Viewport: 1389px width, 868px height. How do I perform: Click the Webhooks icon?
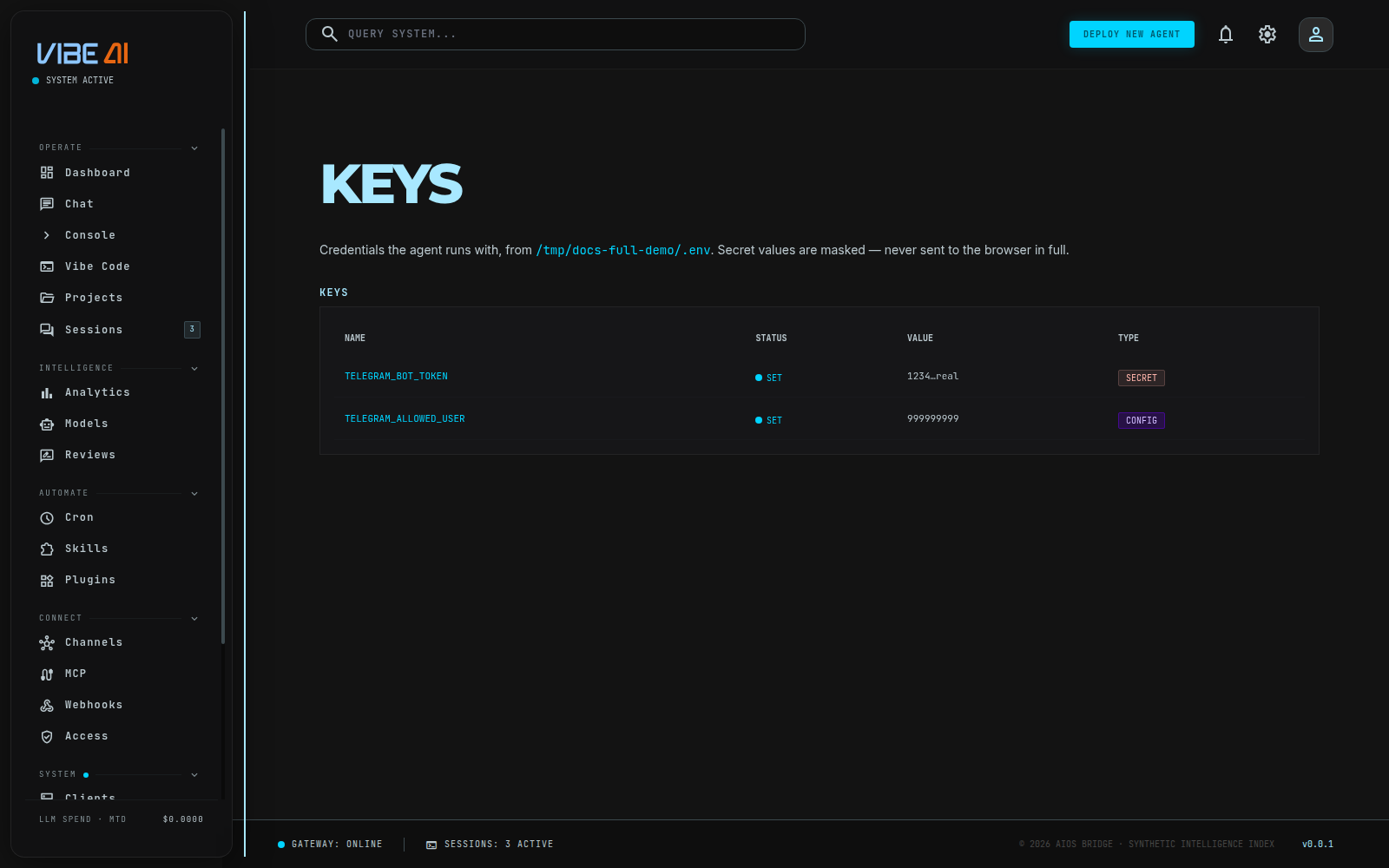[x=47, y=705]
